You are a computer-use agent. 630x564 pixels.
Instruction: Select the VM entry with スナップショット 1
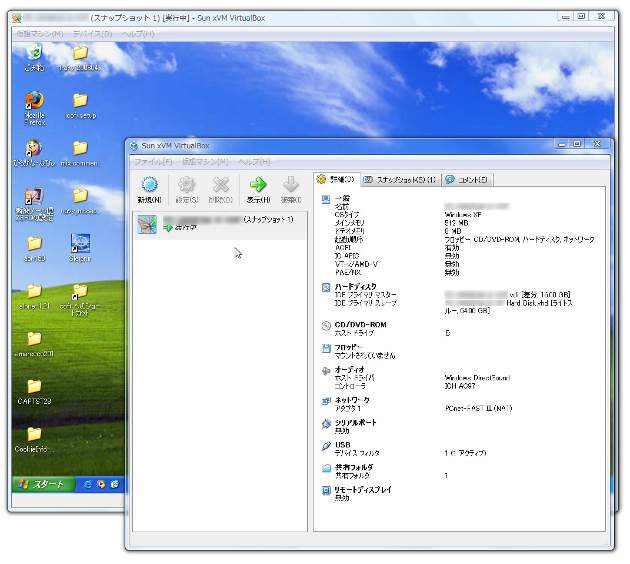220,224
